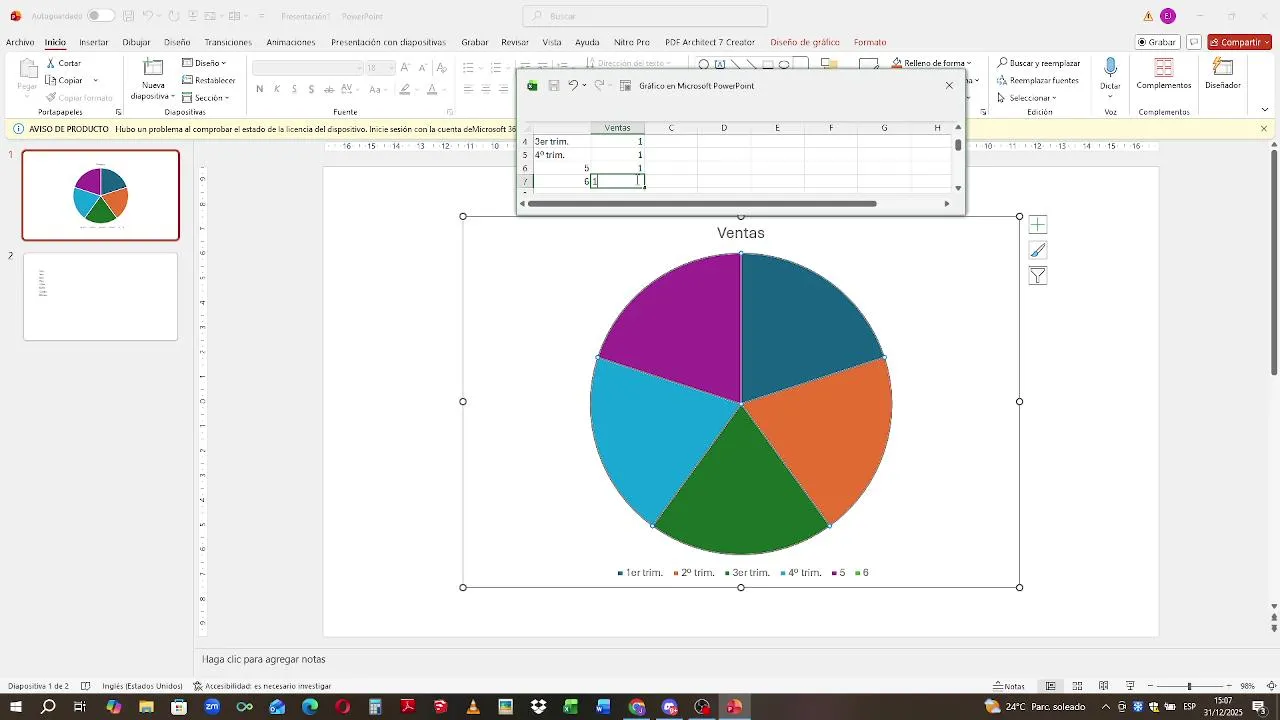Click the Buscar search box
The width and height of the screenshot is (1280, 720).
pyautogui.click(x=645, y=16)
